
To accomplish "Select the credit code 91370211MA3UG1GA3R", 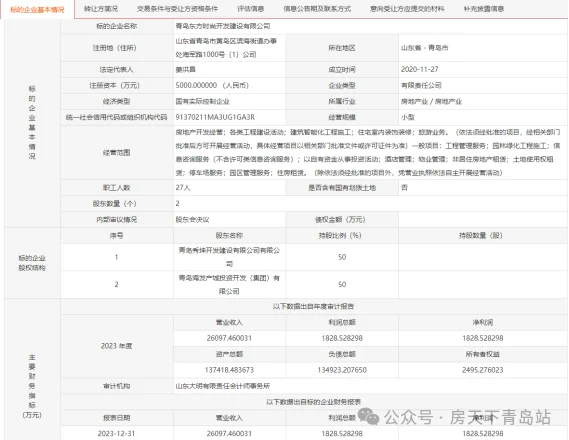I will pos(215,117).
